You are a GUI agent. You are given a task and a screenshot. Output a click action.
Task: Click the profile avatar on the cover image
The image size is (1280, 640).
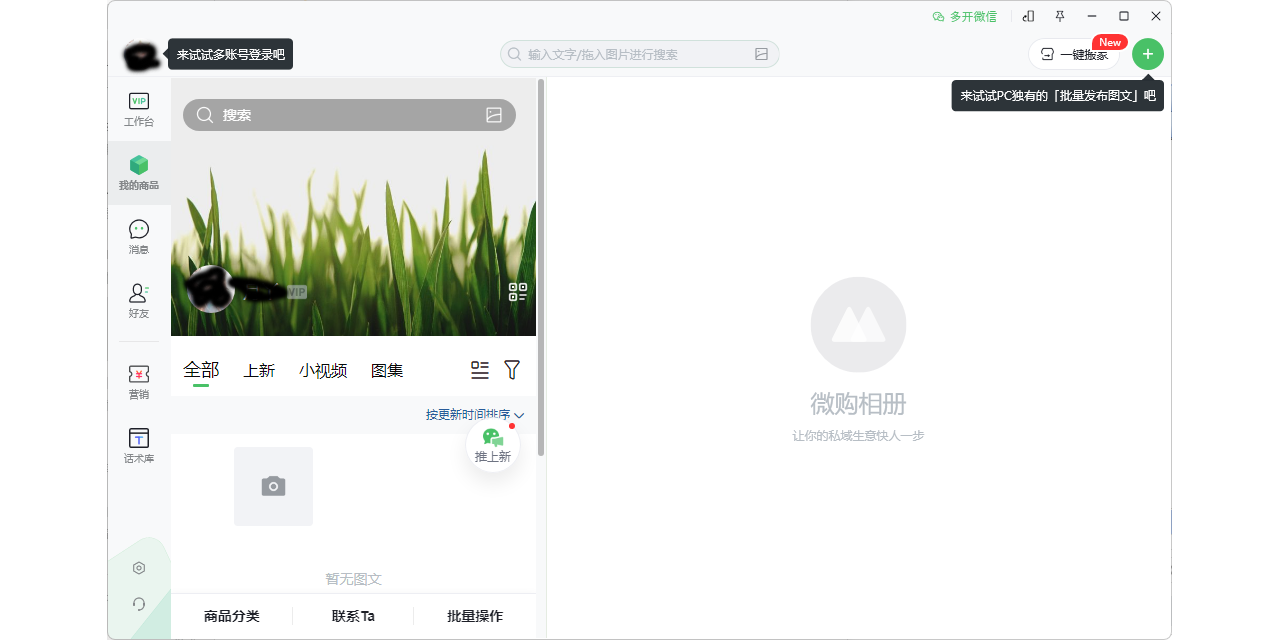click(x=210, y=290)
